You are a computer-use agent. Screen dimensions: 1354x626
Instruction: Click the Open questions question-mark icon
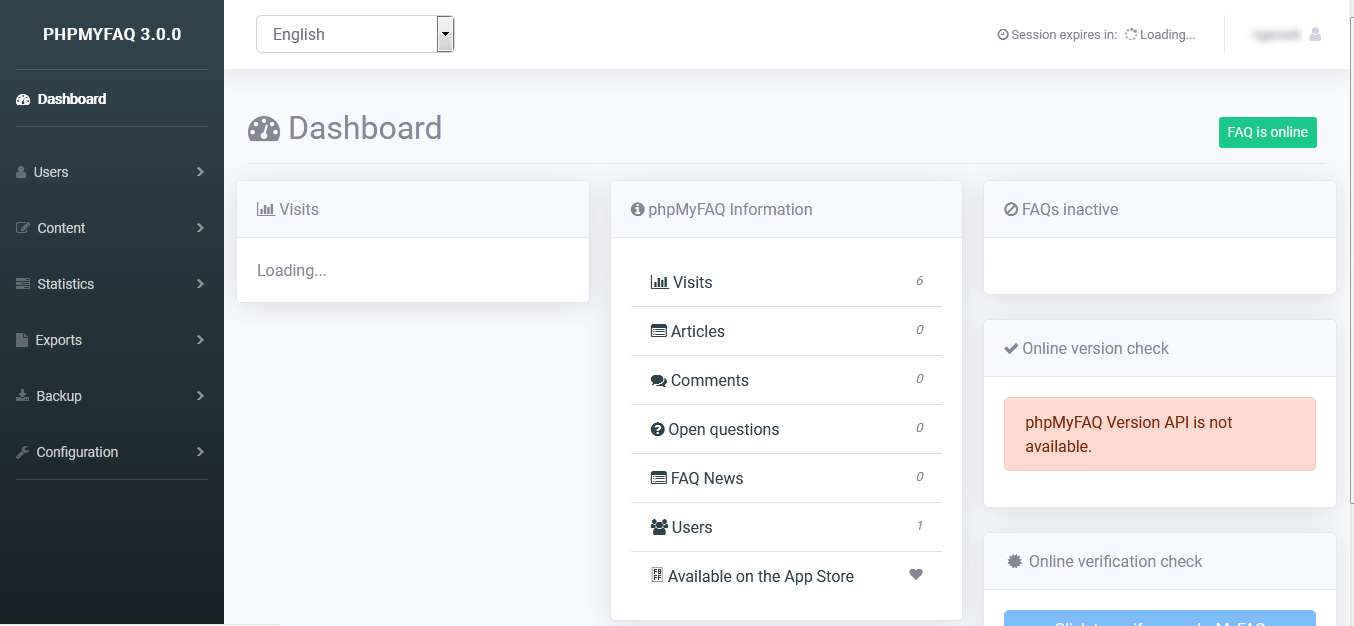point(657,429)
